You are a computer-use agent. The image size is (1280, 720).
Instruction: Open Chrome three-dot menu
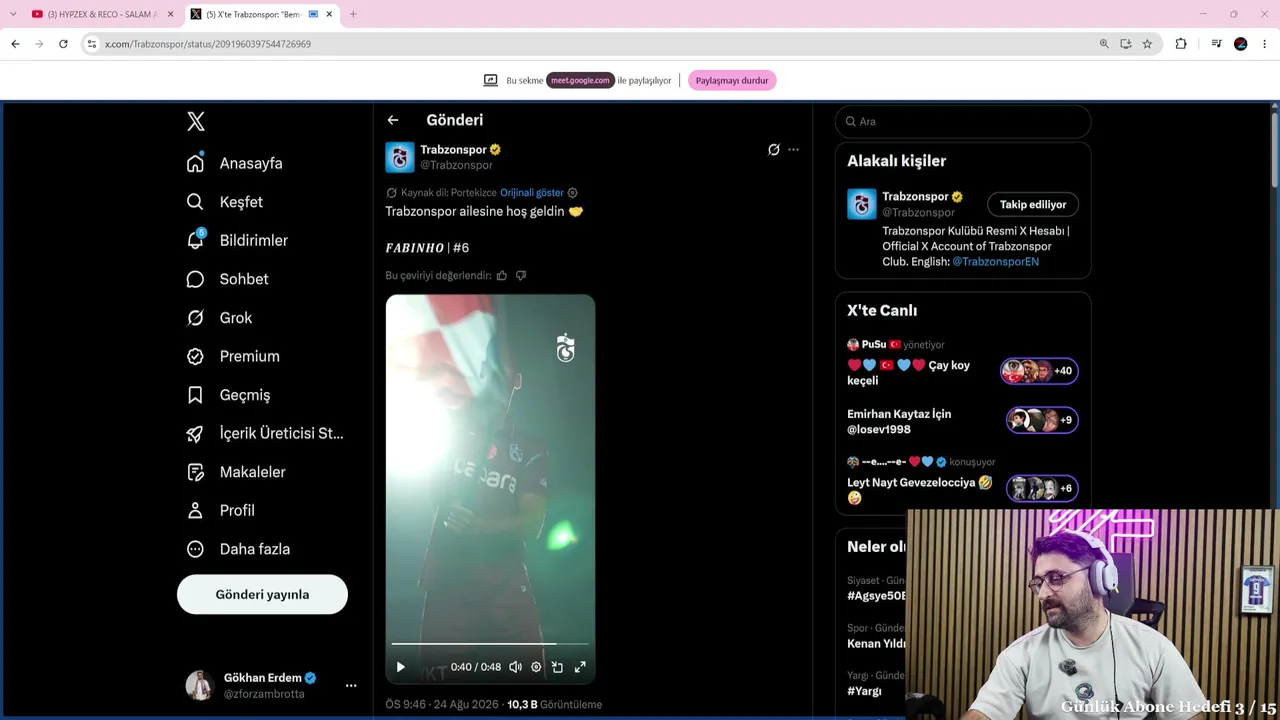coord(1265,44)
